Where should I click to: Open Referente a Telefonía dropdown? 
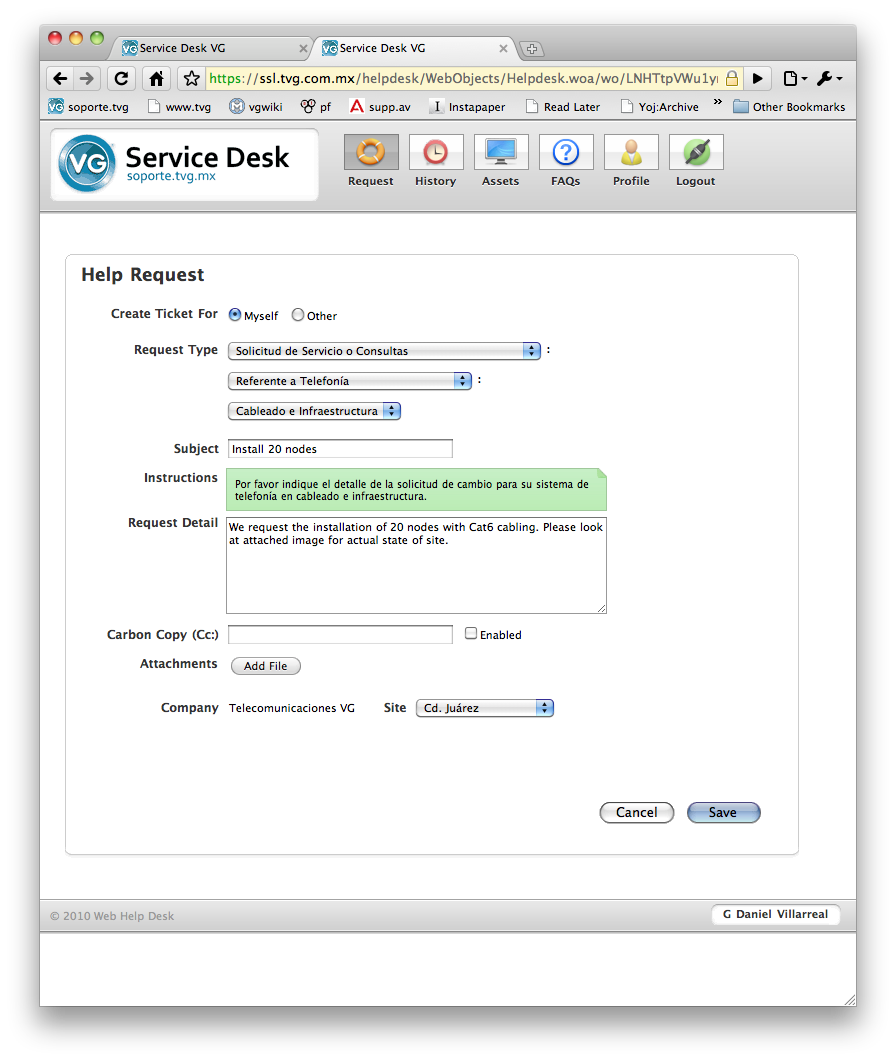(350, 381)
